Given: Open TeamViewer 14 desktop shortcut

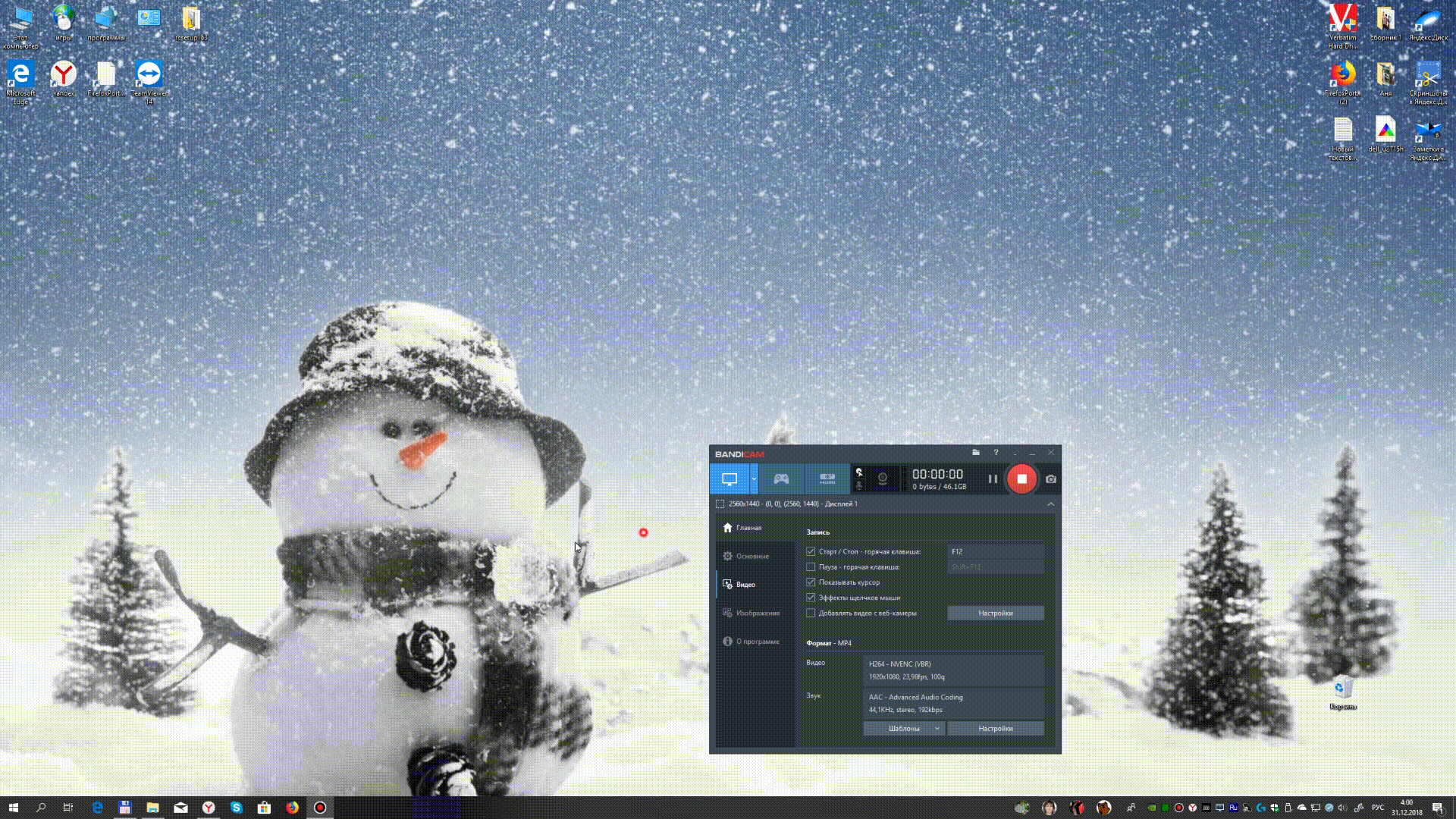Looking at the screenshot, I should point(149,83).
